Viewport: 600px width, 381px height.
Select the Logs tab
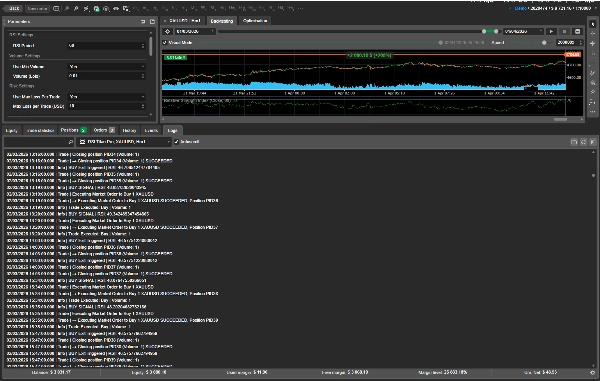pyautogui.click(x=172, y=130)
